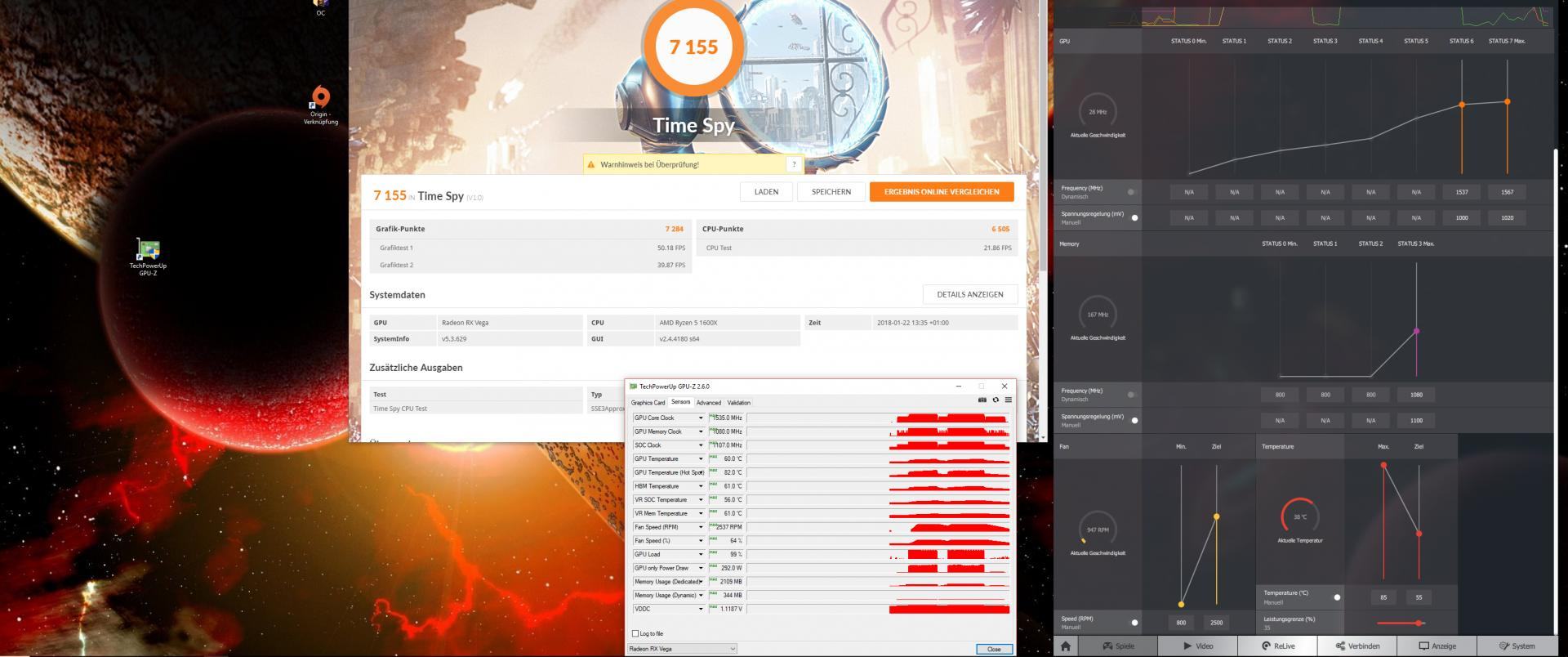The image size is (1568, 657).
Task: Open the Verbinden tab in Radeon Settings
Action: point(1357,646)
